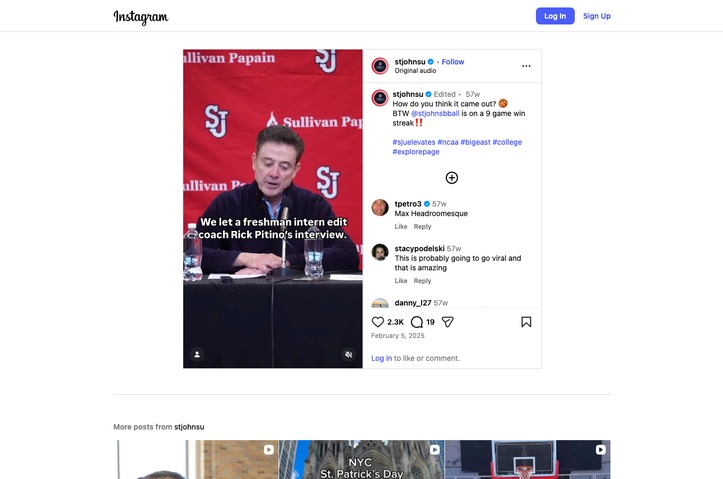Screen dimensions: 723x479
Task: Open the first brick building post thumbnail
Action: [196, 459]
